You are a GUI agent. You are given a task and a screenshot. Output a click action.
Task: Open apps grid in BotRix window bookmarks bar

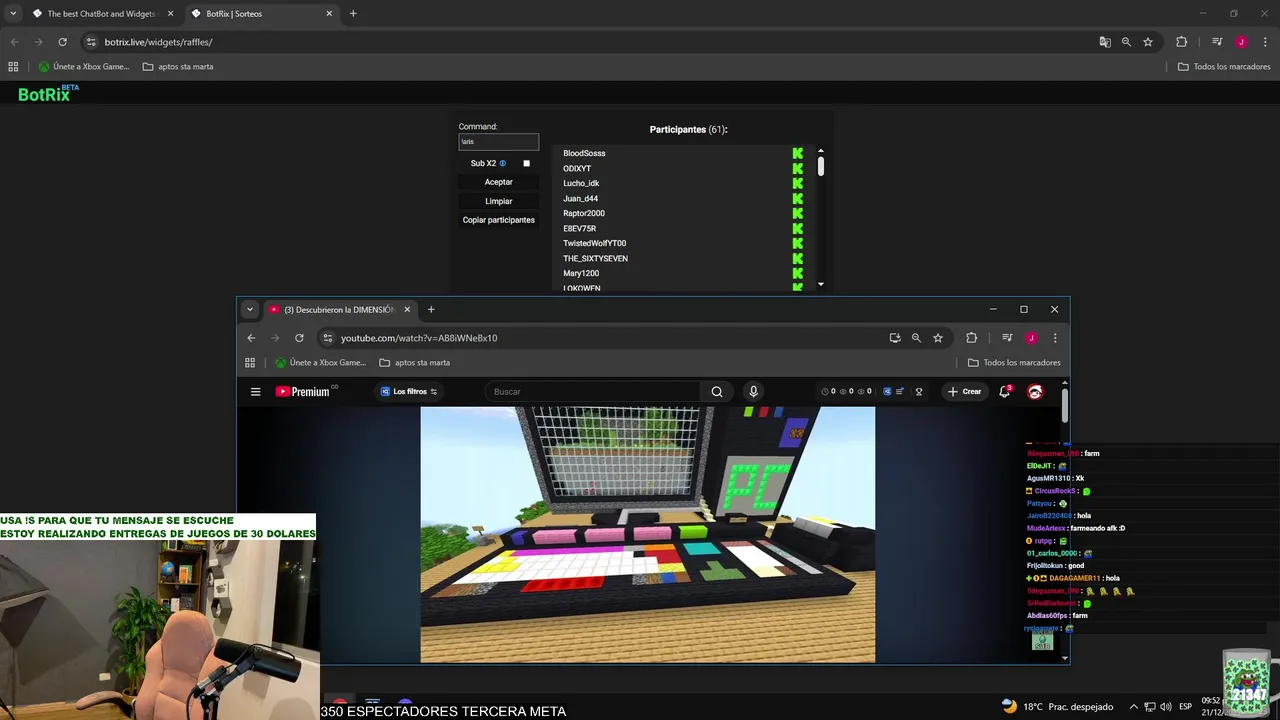pos(13,67)
